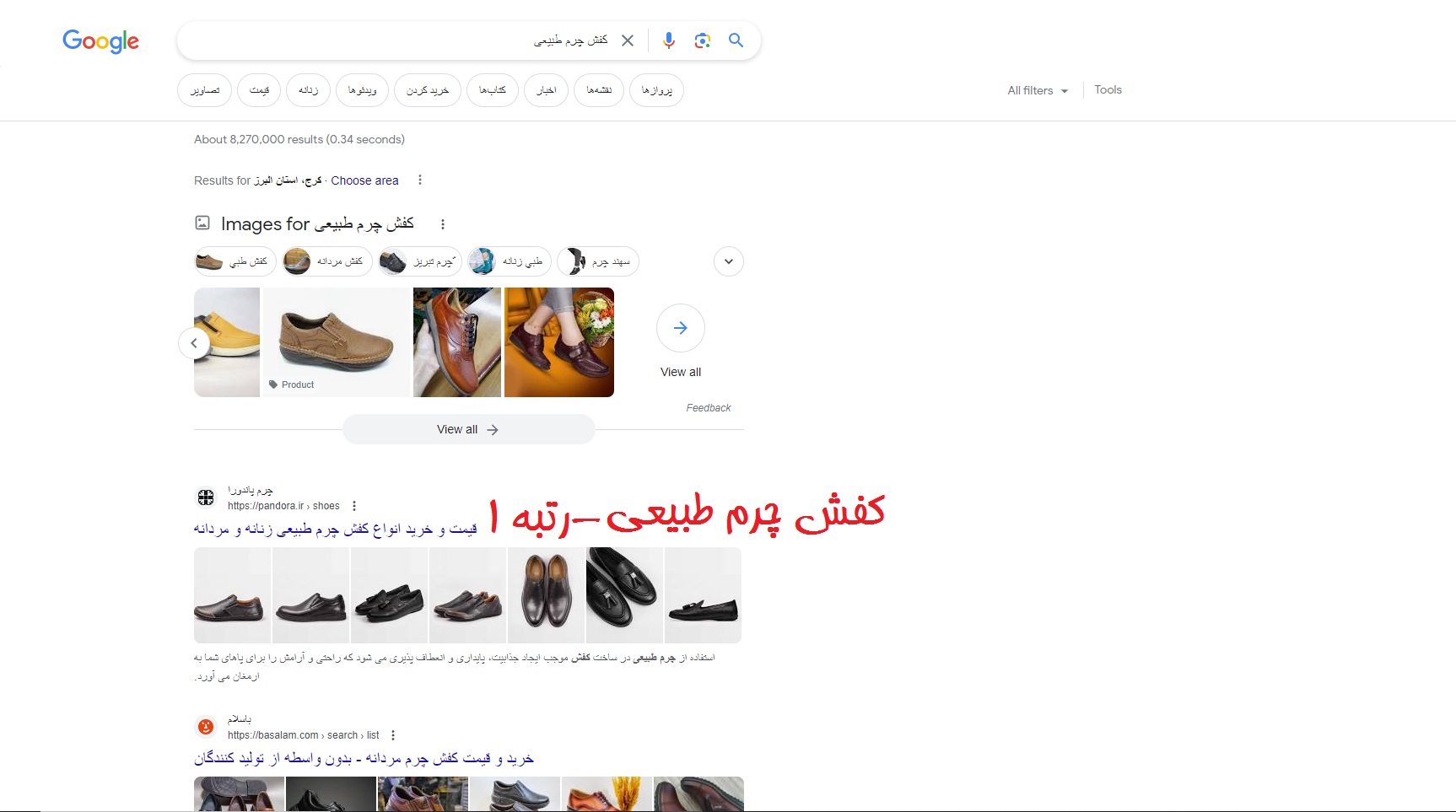Open the brown shoe Product image
The image size is (1456, 812).
click(x=337, y=342)
